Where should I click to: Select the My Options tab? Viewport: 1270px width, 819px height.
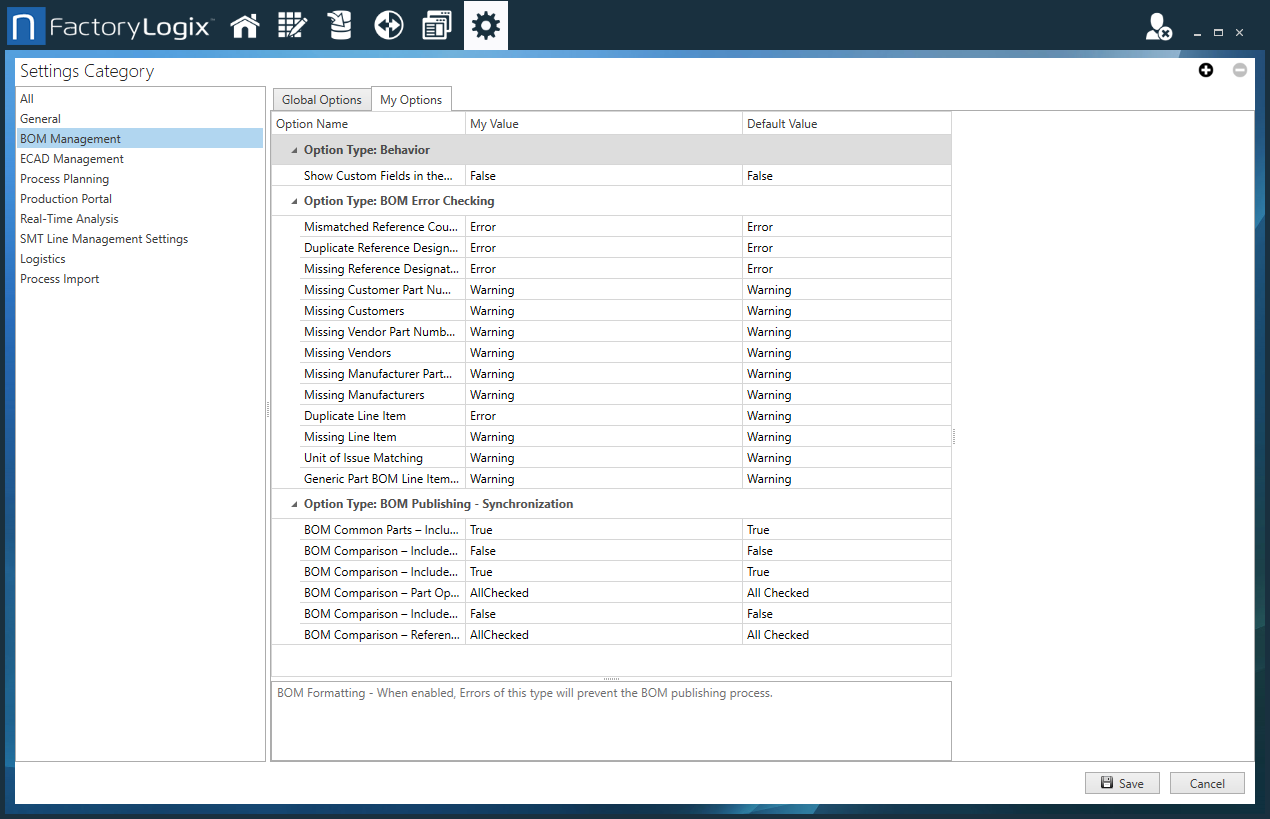[x=411, y=100]
